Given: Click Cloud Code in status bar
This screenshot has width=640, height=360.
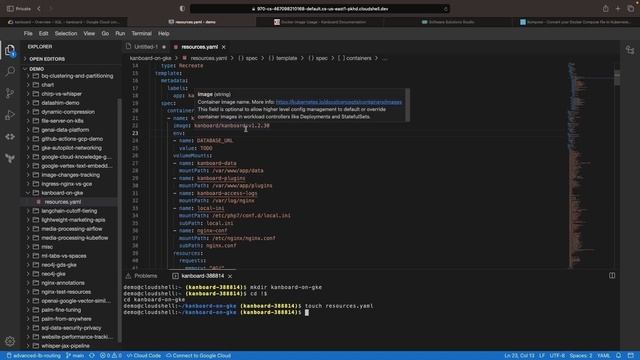Looking at the screenshot, I should point(144,356).
